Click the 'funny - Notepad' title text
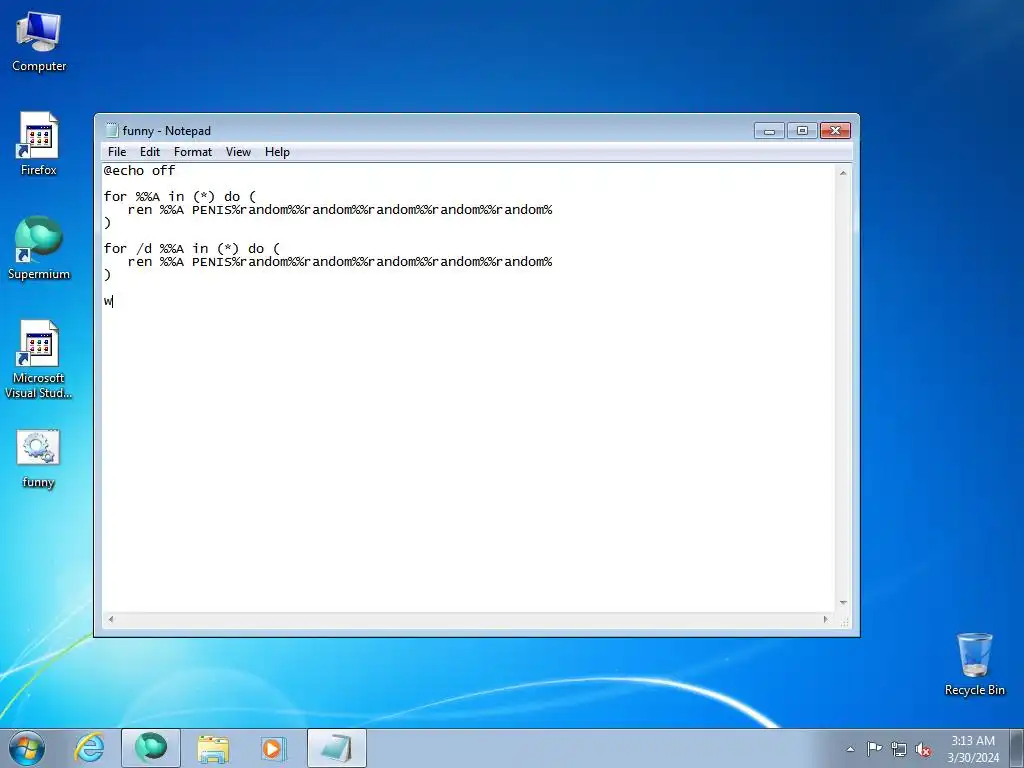Image resolution: width=1024 pixels, height=768 pixels. point(167,131)
